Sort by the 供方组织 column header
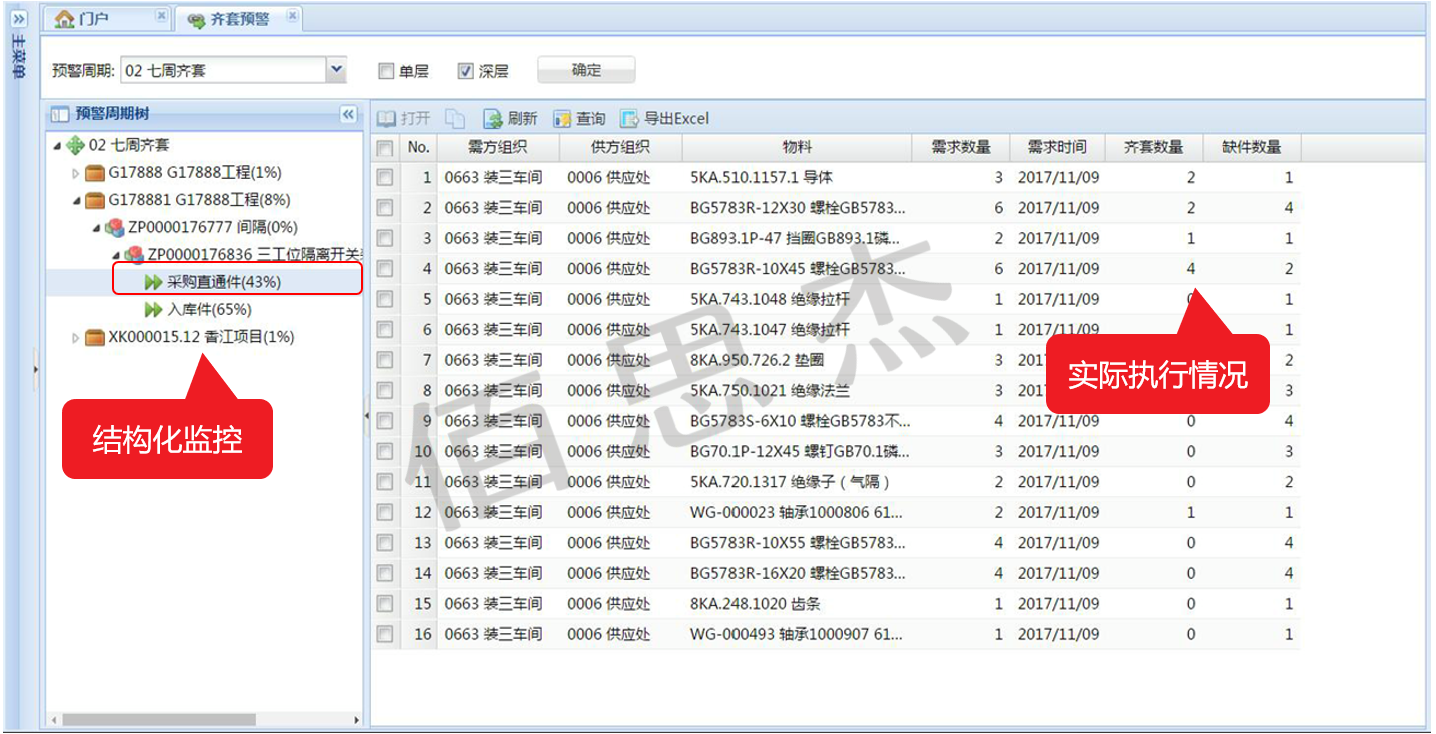This screenshot has height=734, width=1436. [621, 148]
